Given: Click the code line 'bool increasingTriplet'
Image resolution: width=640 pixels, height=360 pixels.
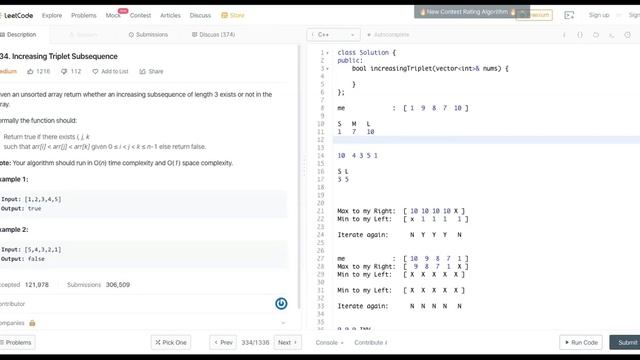Looking at the screenshot, I should click(430, 69).
